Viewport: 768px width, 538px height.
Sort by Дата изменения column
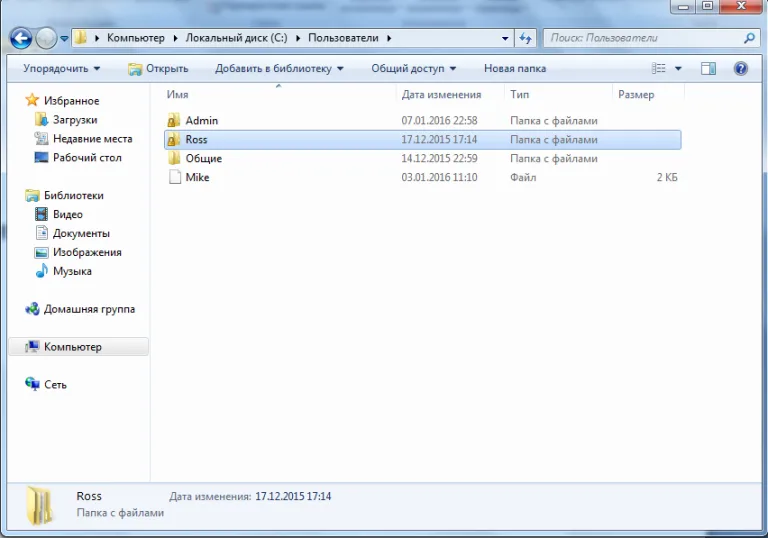coord(441,95)
